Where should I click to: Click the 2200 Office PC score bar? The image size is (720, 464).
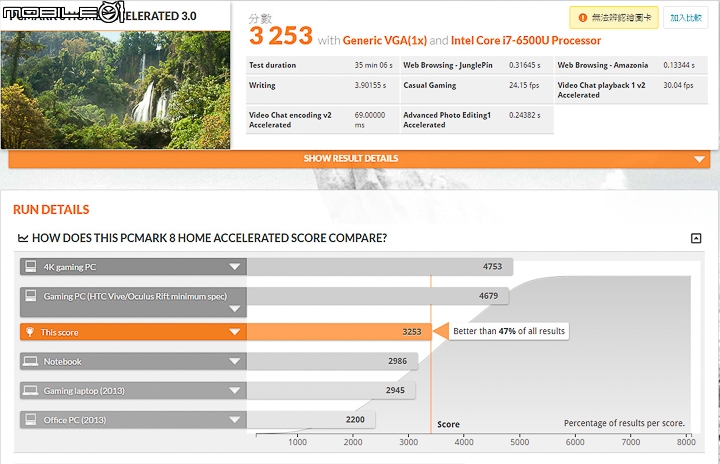click(x=311, y=419)
